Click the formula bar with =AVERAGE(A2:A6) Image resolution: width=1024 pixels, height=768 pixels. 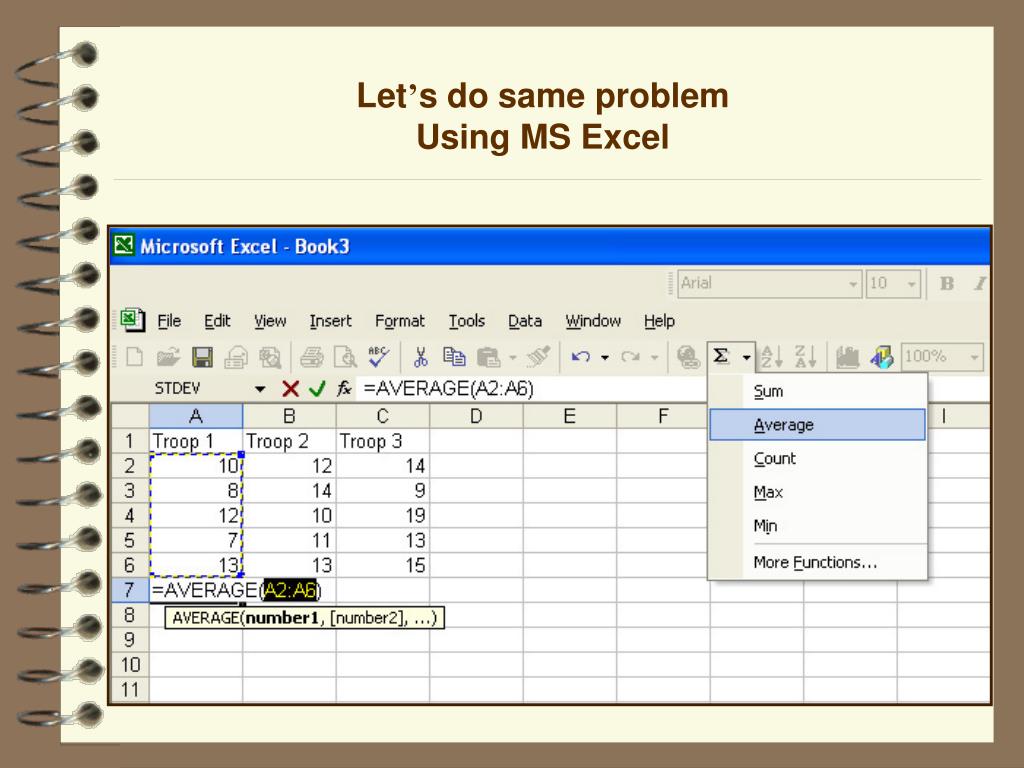532,389
